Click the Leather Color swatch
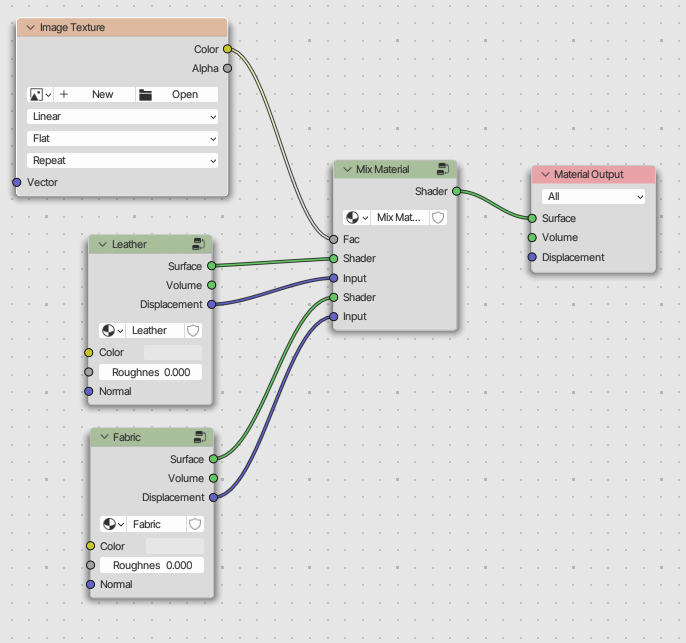 coord(173,353)
